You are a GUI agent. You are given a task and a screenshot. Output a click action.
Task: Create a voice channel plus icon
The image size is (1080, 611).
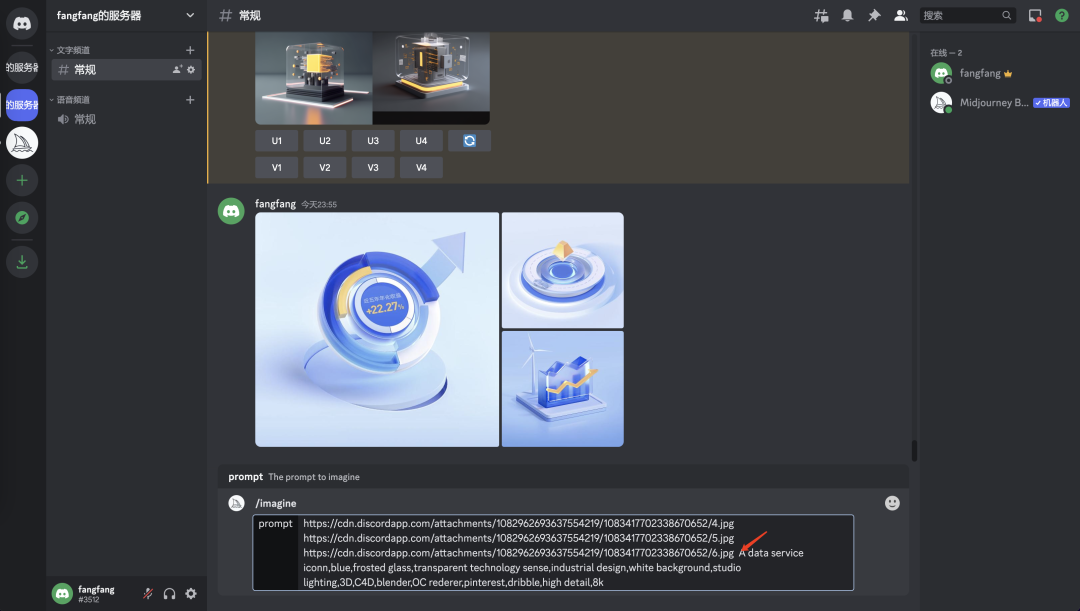click(x=190, y=100)
